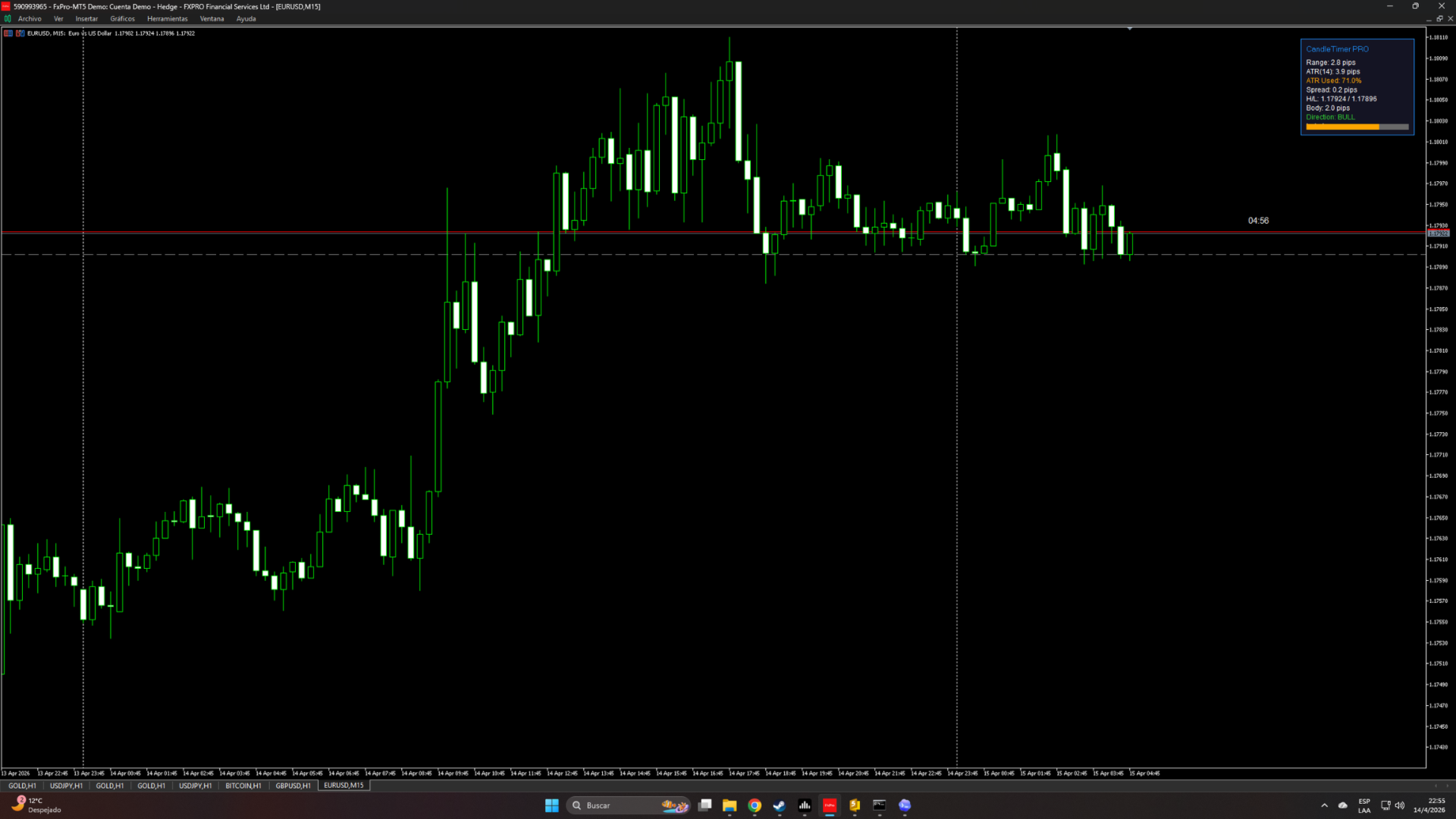Toggle the chart shift triangle marker at top

1129,29
